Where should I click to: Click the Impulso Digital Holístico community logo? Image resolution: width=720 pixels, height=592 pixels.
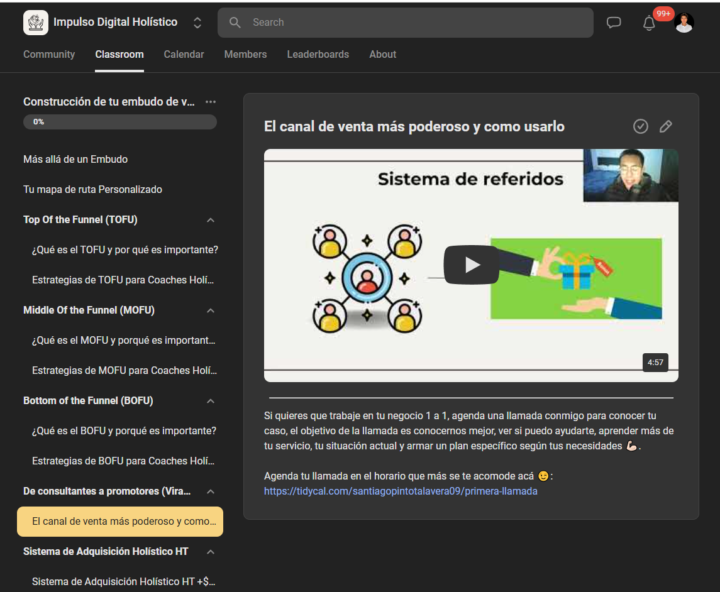click(35, 22)
